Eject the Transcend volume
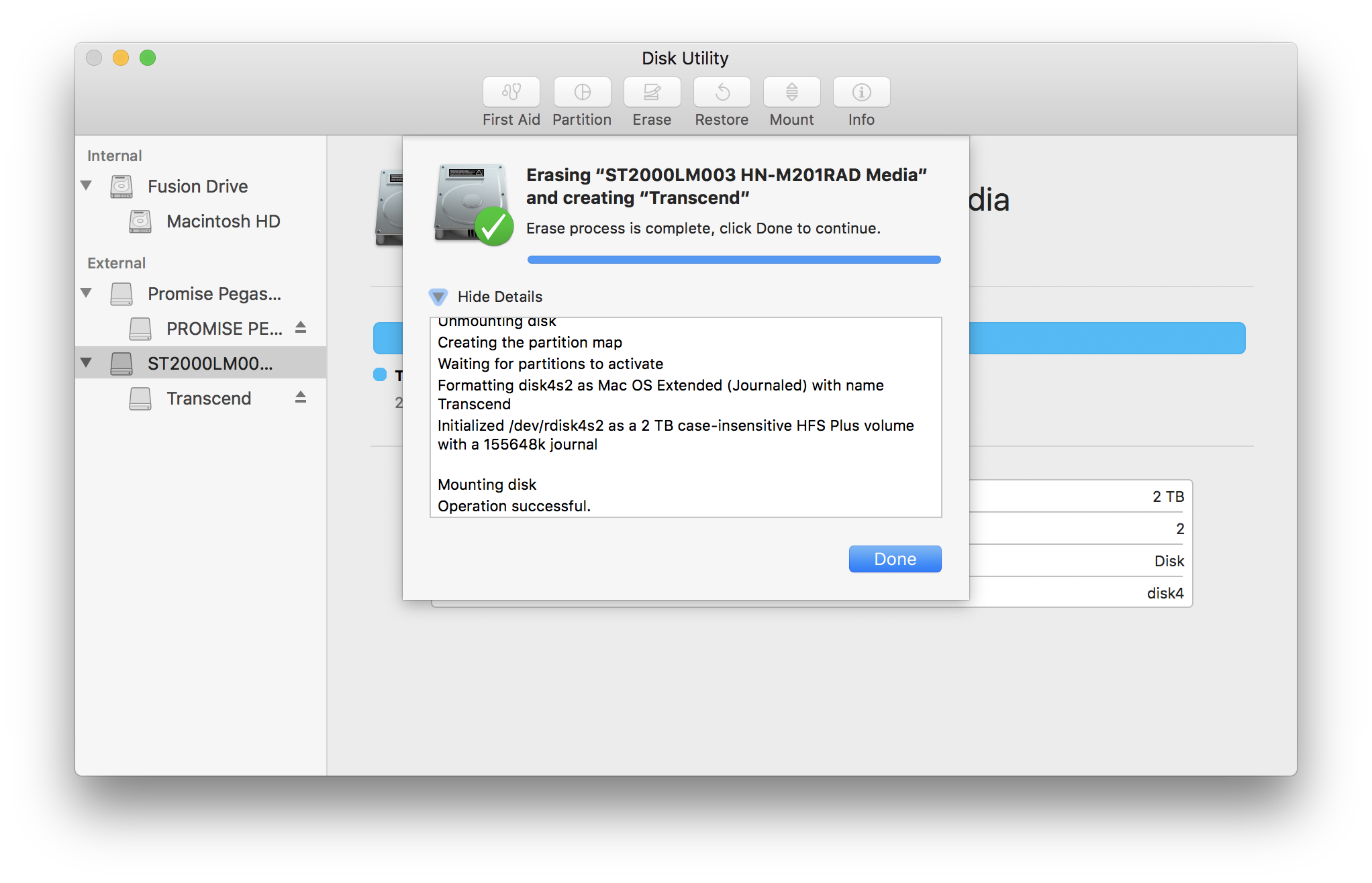Viewport: 1372px width, 883px height. click(302, 398)
